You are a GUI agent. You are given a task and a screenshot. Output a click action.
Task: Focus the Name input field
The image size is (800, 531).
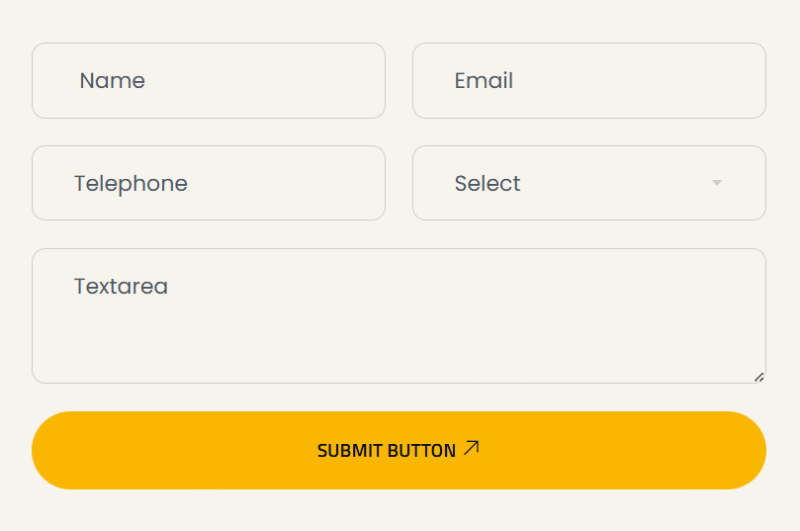(x=208, y=81)
